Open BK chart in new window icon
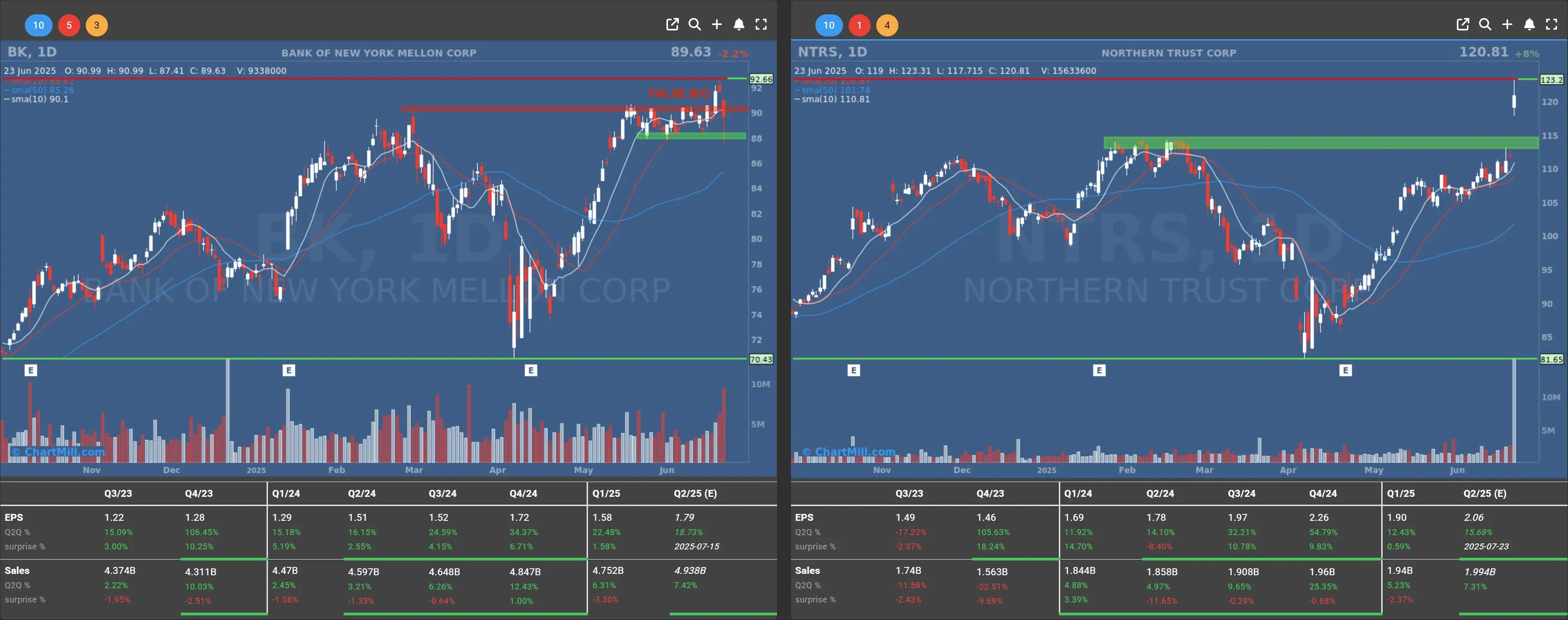Viewport: 1568px width, 620px height. (x=672, y=24)
